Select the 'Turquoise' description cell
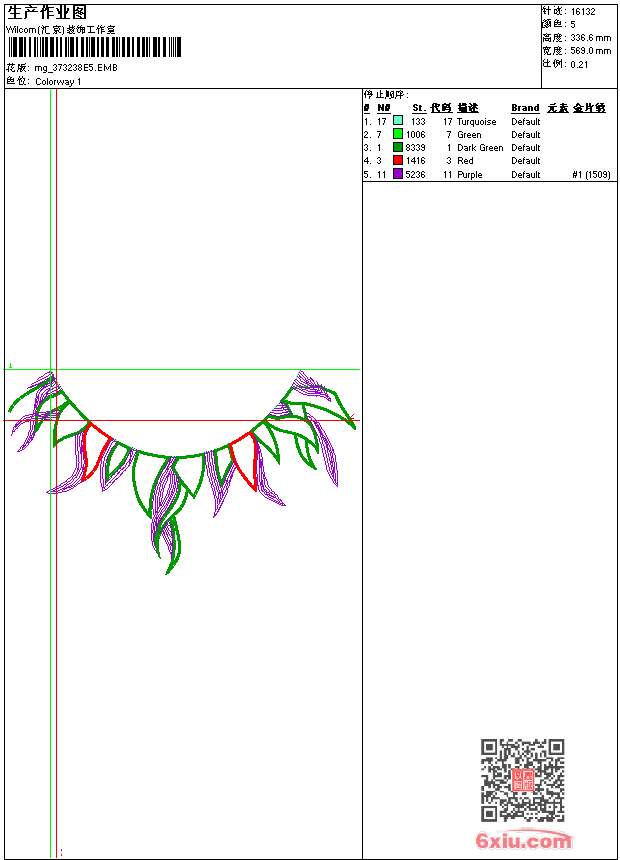The width and height of the screenshot is (620, 860). [x=476, y=122]
